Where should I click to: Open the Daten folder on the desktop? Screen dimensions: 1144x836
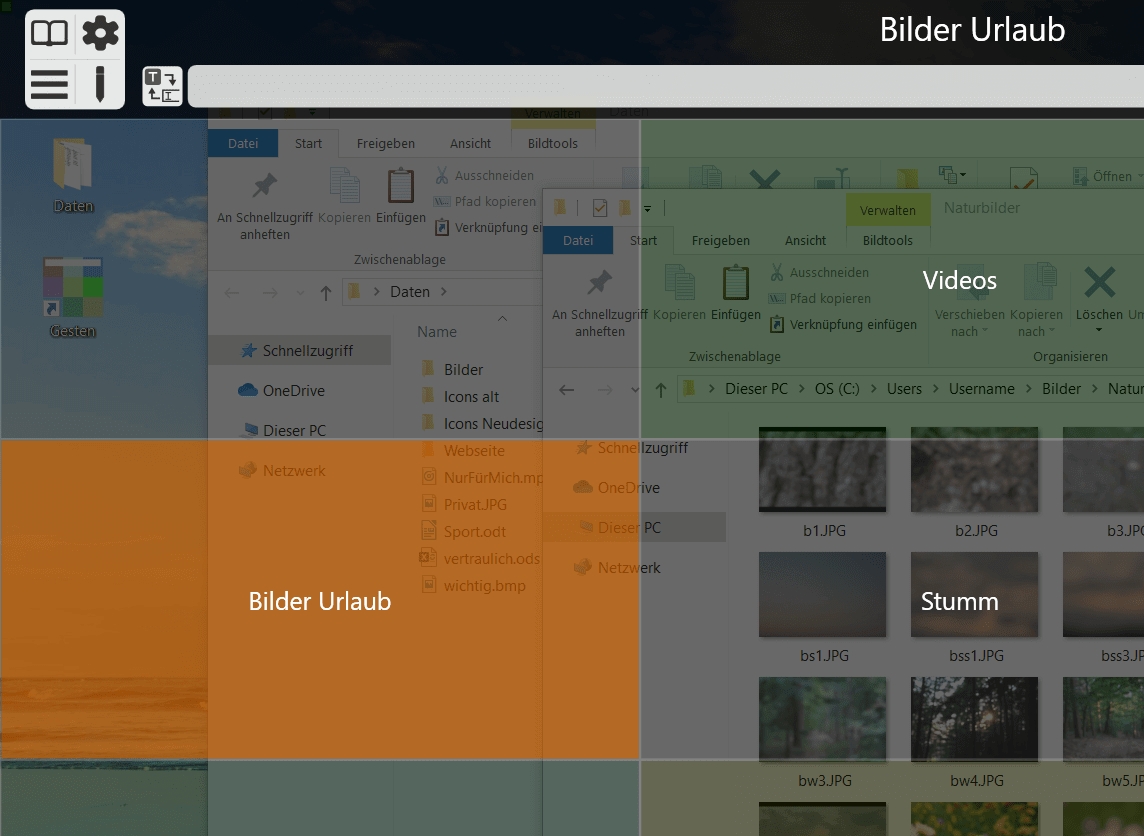[x=73, y=175]
